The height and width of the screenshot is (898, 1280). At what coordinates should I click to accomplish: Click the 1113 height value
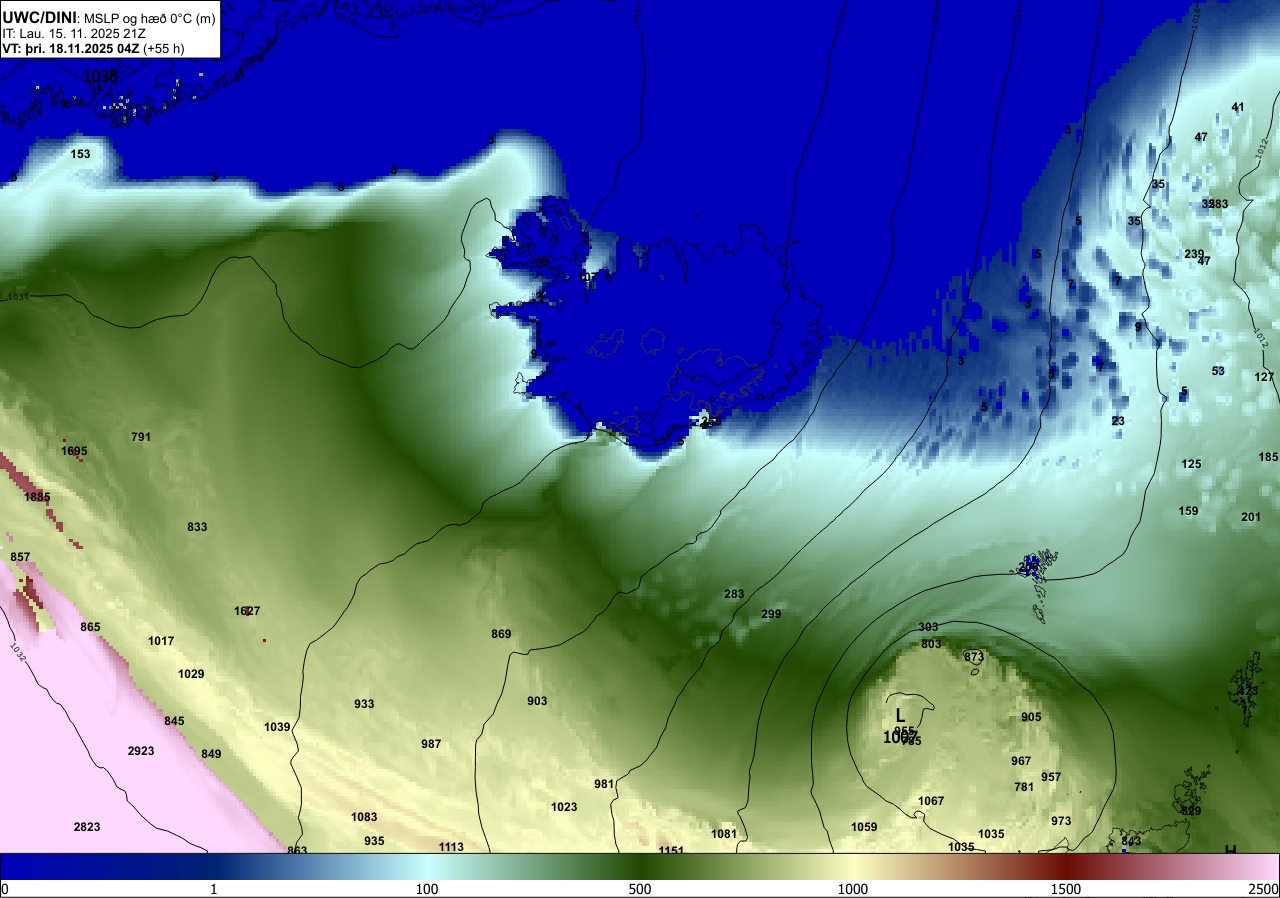click(x=451, y=847)
